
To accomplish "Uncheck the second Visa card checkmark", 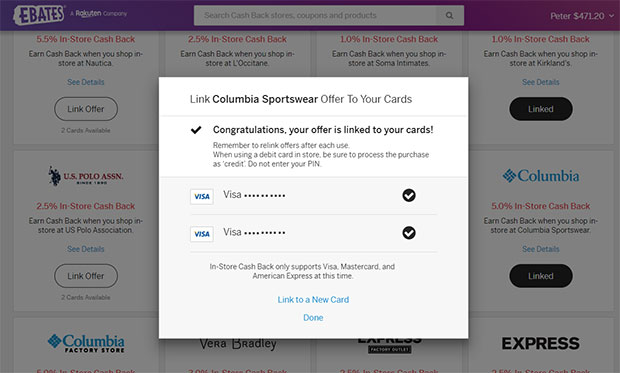I will [409, 233].
